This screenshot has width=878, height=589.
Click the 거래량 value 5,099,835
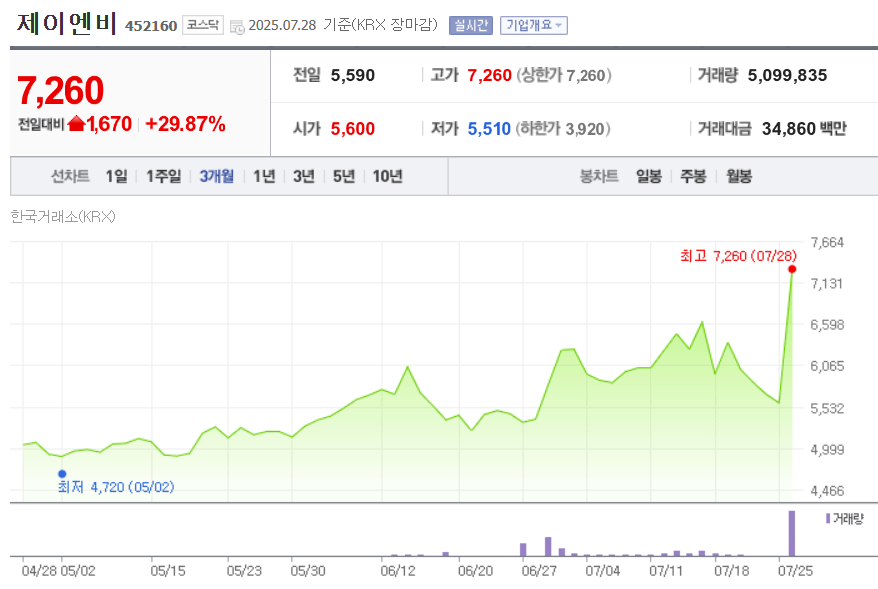[787, 75]
